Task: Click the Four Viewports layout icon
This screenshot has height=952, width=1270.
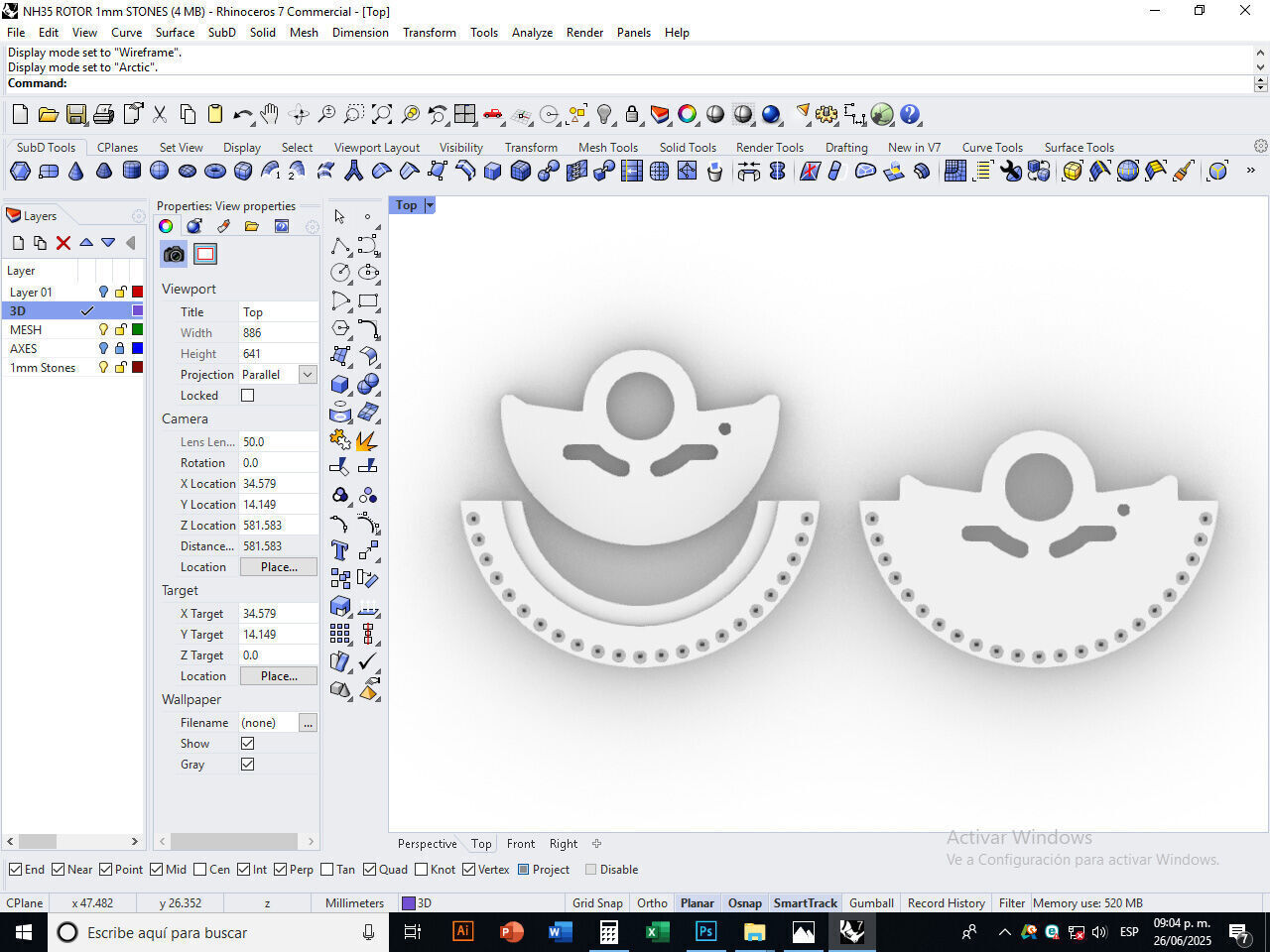Action: 465,115
